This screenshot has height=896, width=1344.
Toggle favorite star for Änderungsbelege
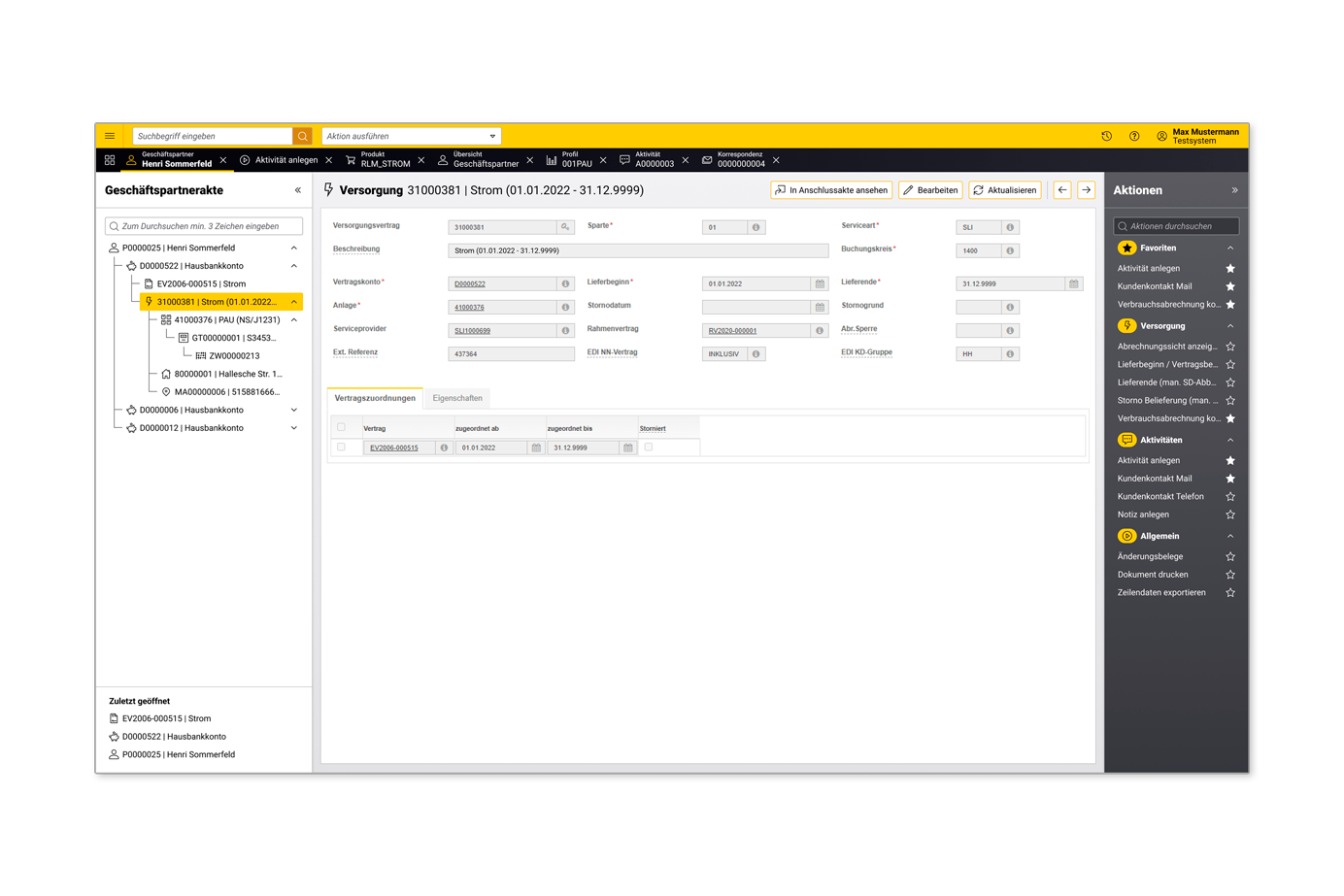coord(1230,557)
